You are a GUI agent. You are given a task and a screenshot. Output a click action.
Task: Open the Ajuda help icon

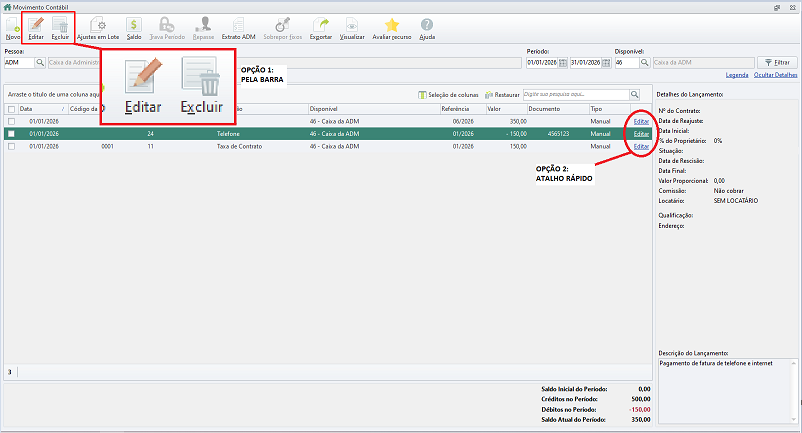tap(427, 29)
